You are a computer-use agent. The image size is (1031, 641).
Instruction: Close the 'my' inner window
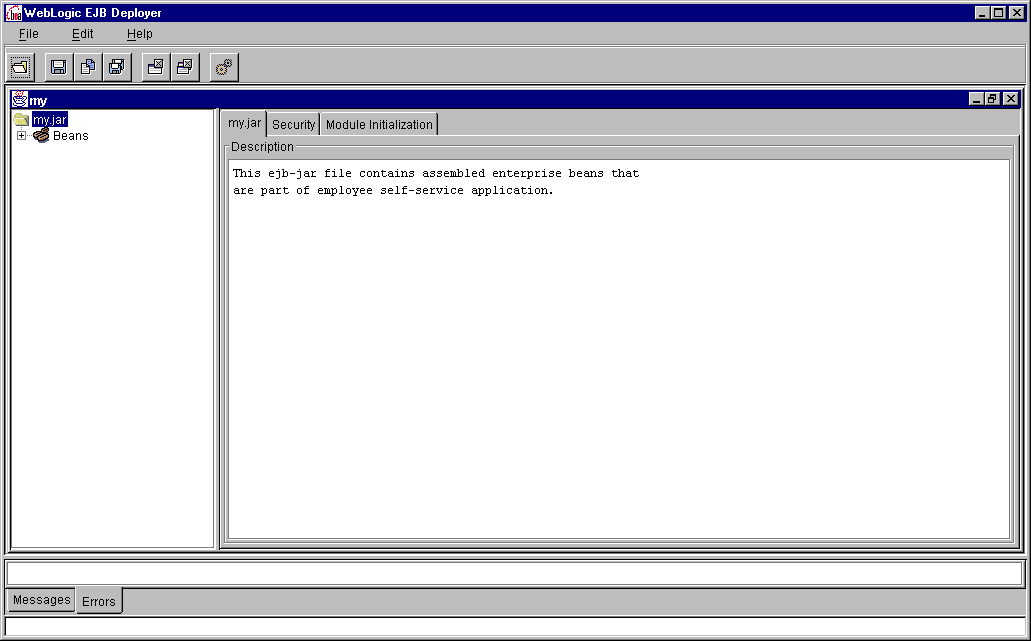(x=1011, y=99)
